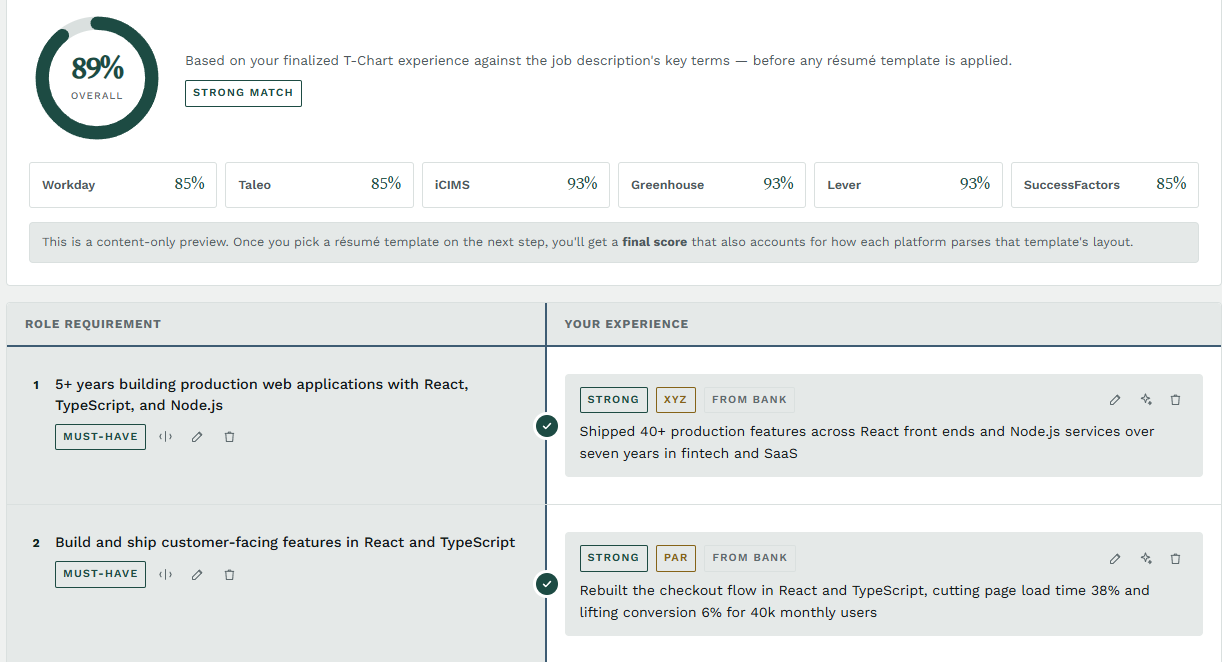
Task: Select the iCIMS 93% score card
Action: (x=516, y=185)
